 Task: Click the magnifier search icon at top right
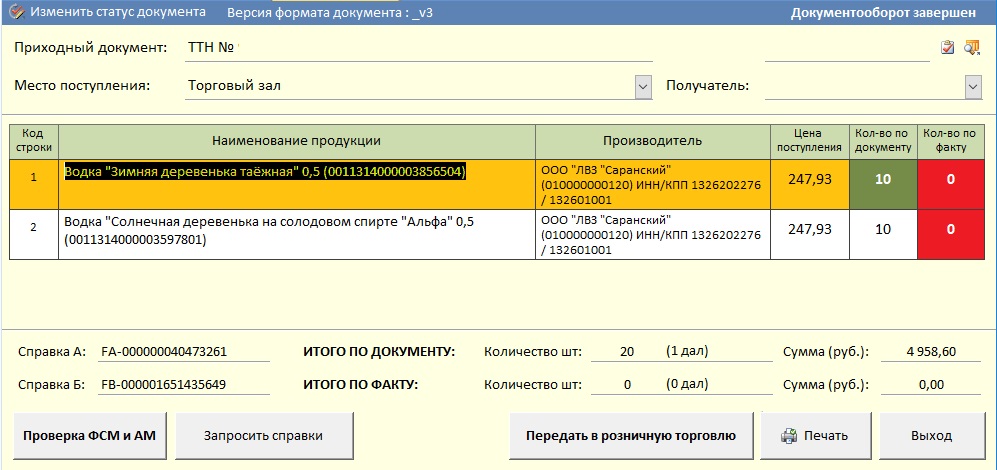[971, 48]
